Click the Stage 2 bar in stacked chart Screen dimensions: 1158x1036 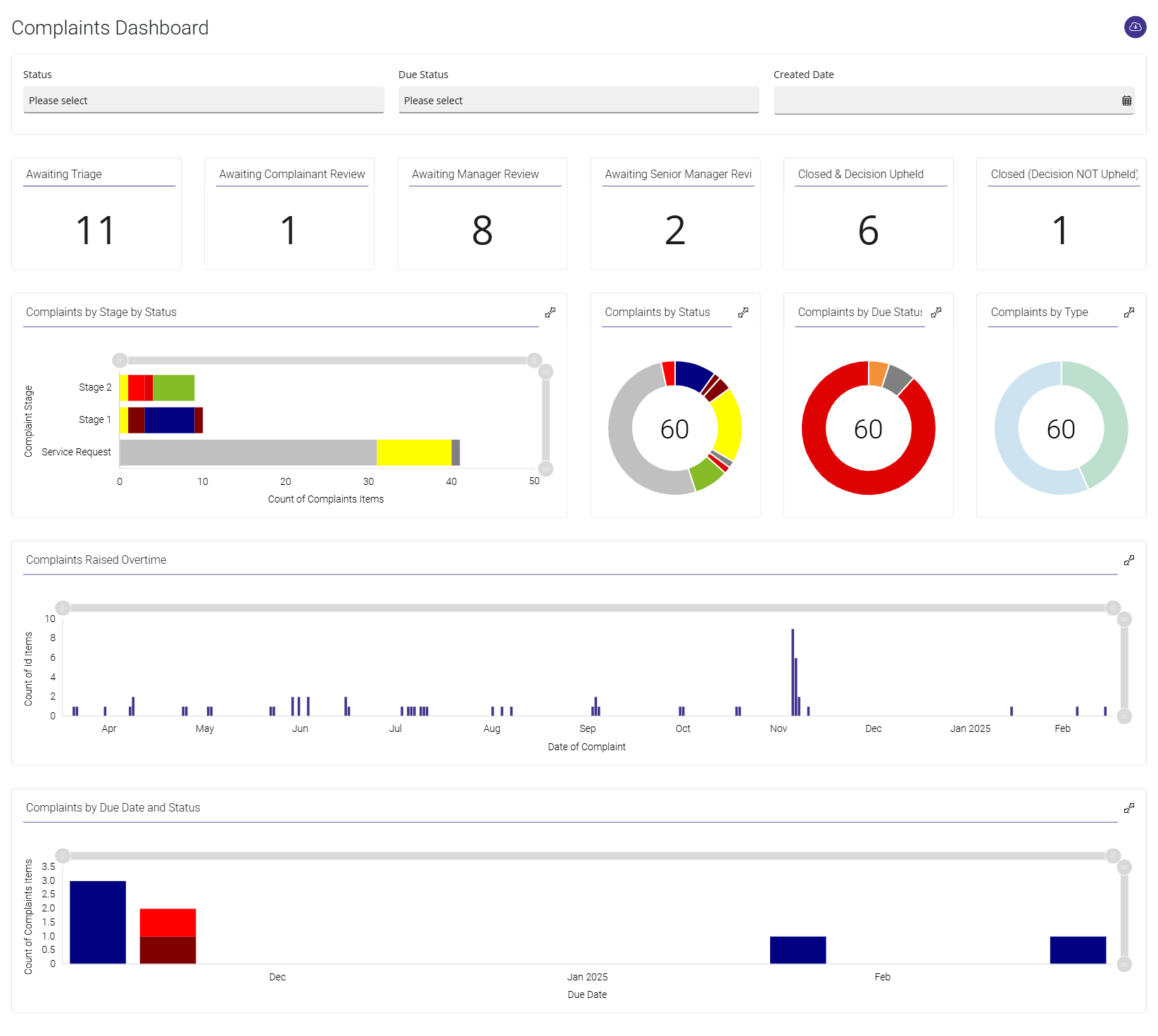157,386
